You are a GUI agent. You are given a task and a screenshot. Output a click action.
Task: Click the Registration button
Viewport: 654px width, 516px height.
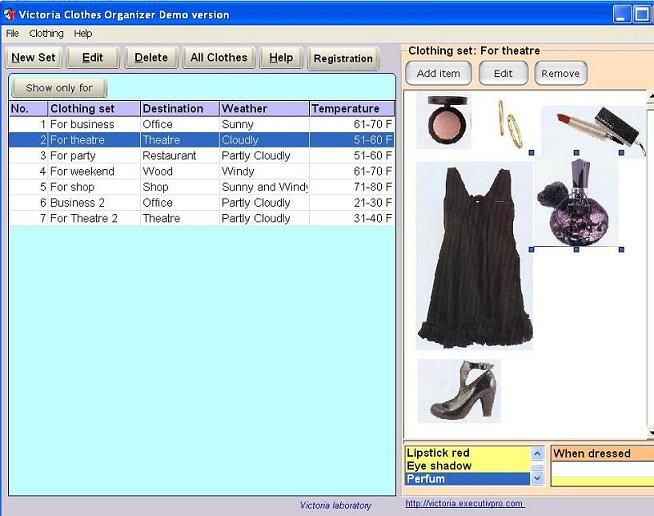[x=343, y=58]
